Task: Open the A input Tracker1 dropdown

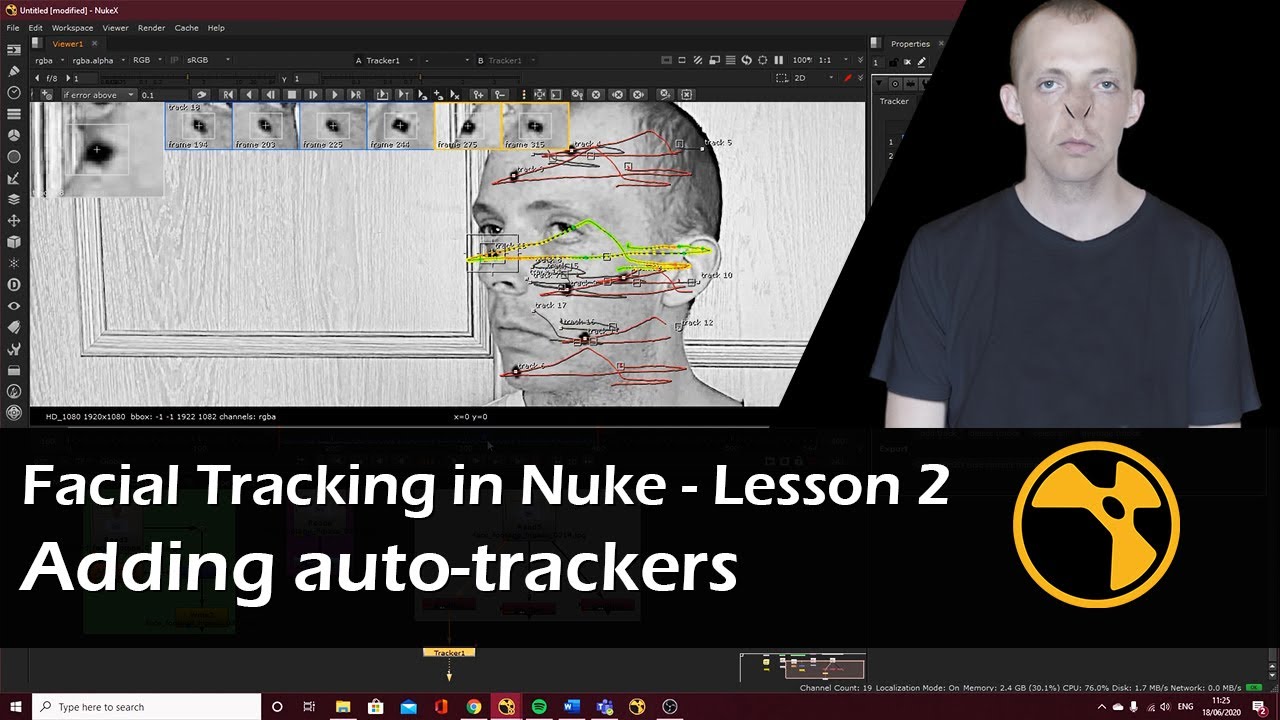Action: tap(387, 60)
